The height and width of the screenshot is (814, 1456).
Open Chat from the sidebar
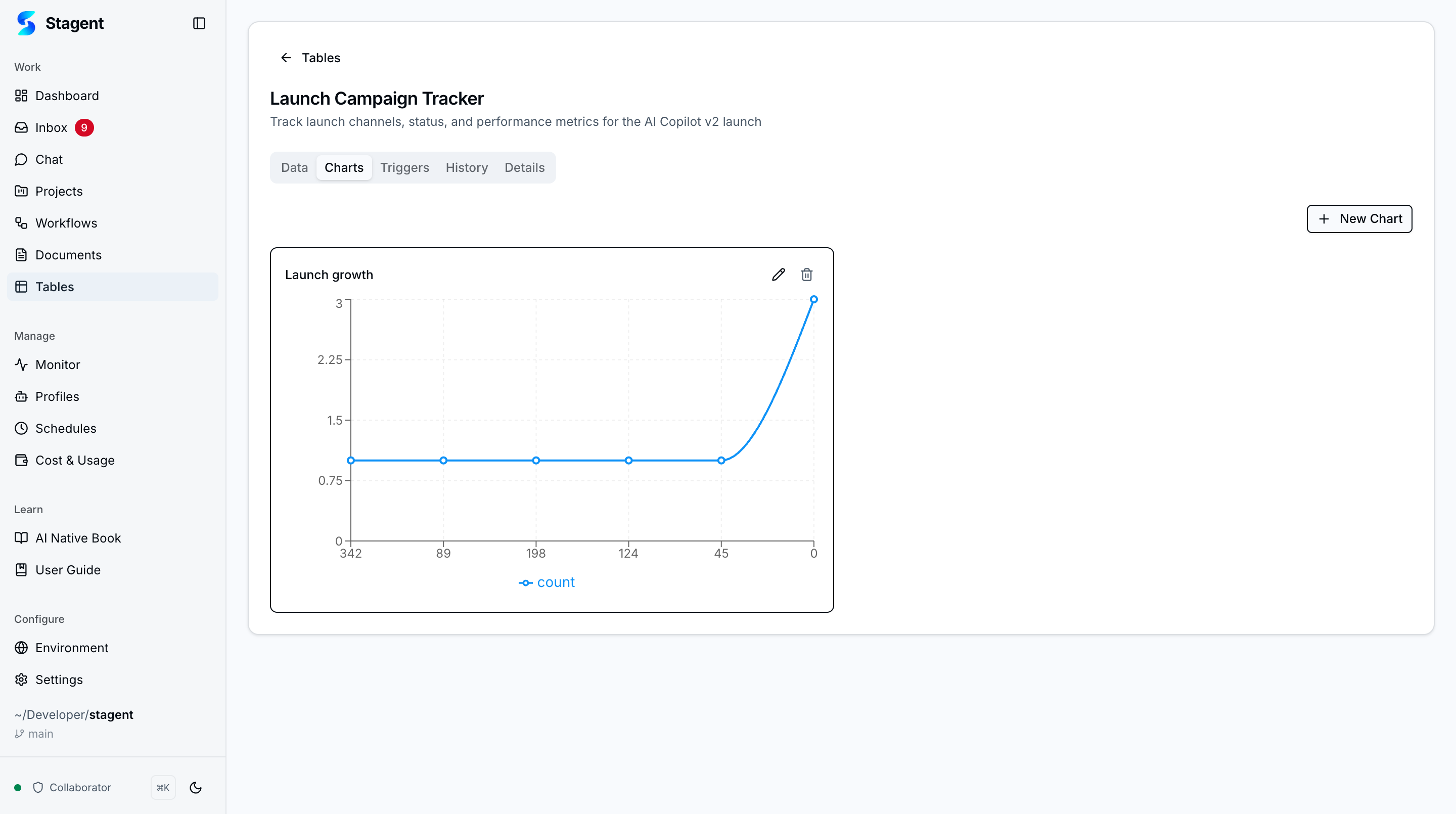[49, 159]
